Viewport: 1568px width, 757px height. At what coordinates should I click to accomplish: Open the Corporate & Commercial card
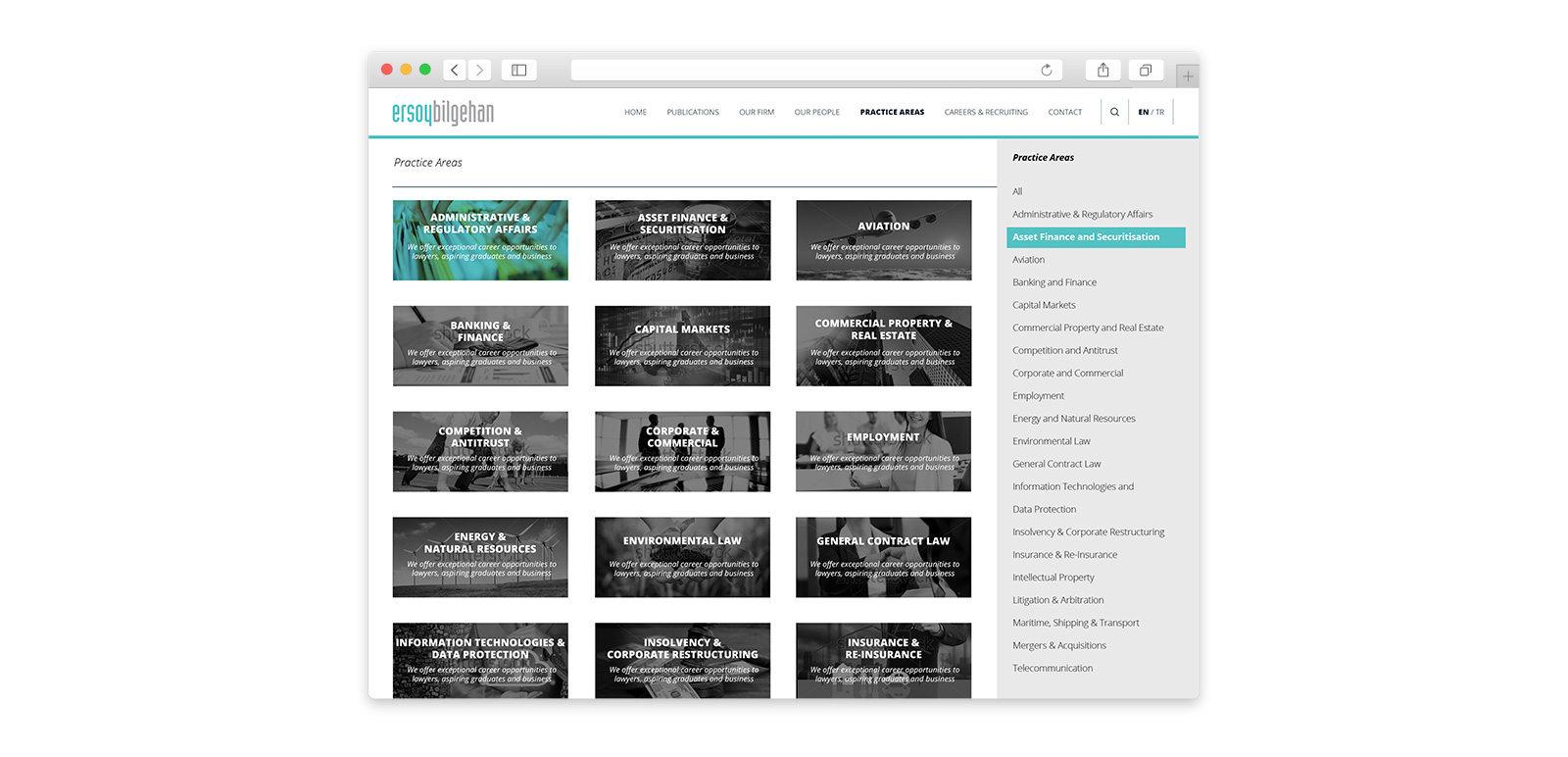682,451
